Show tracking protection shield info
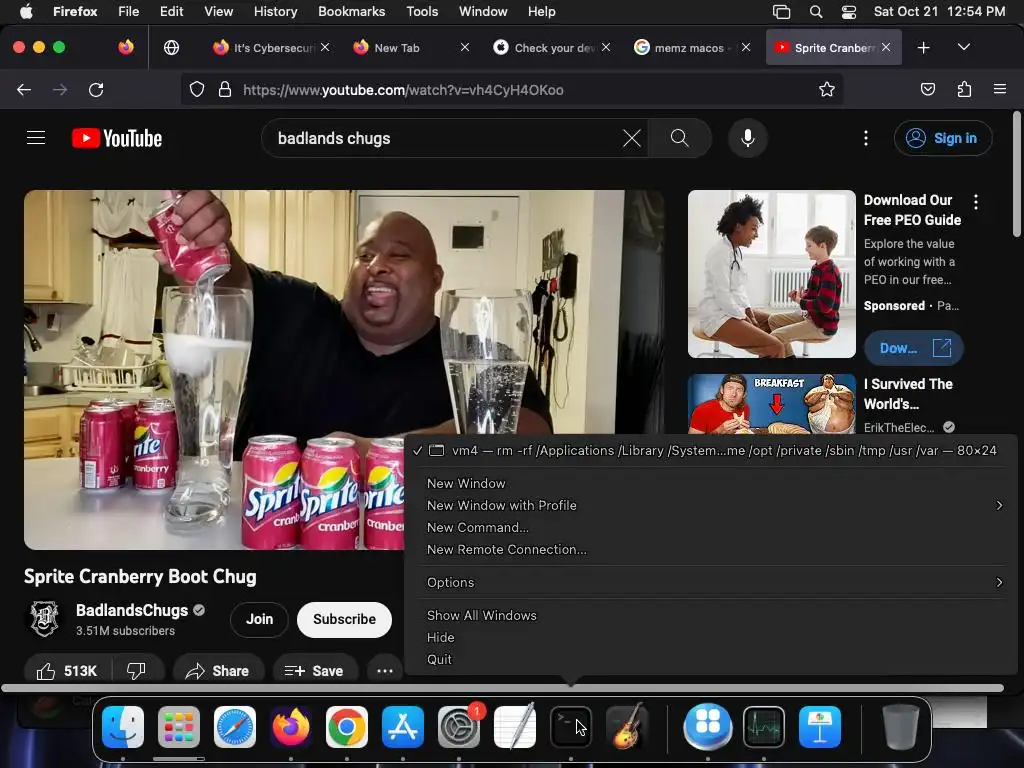 (197, 89)
